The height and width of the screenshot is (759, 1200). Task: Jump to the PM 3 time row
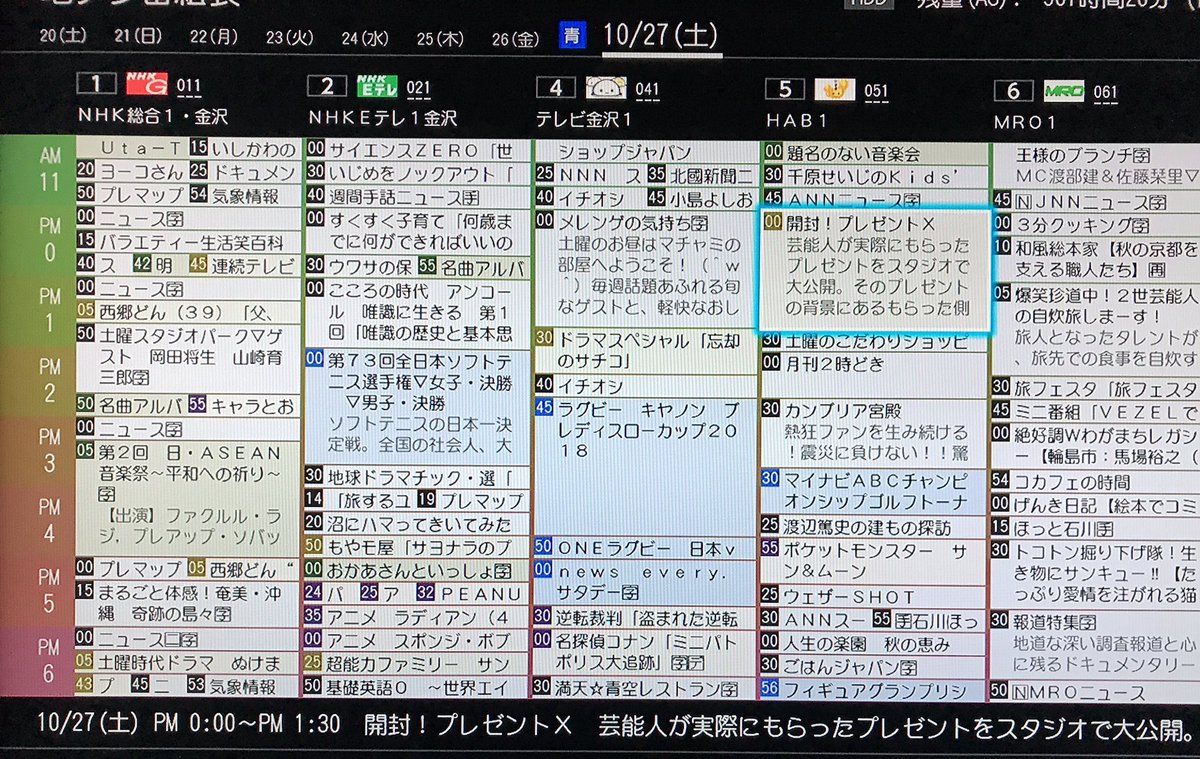[x=50, y=450]
